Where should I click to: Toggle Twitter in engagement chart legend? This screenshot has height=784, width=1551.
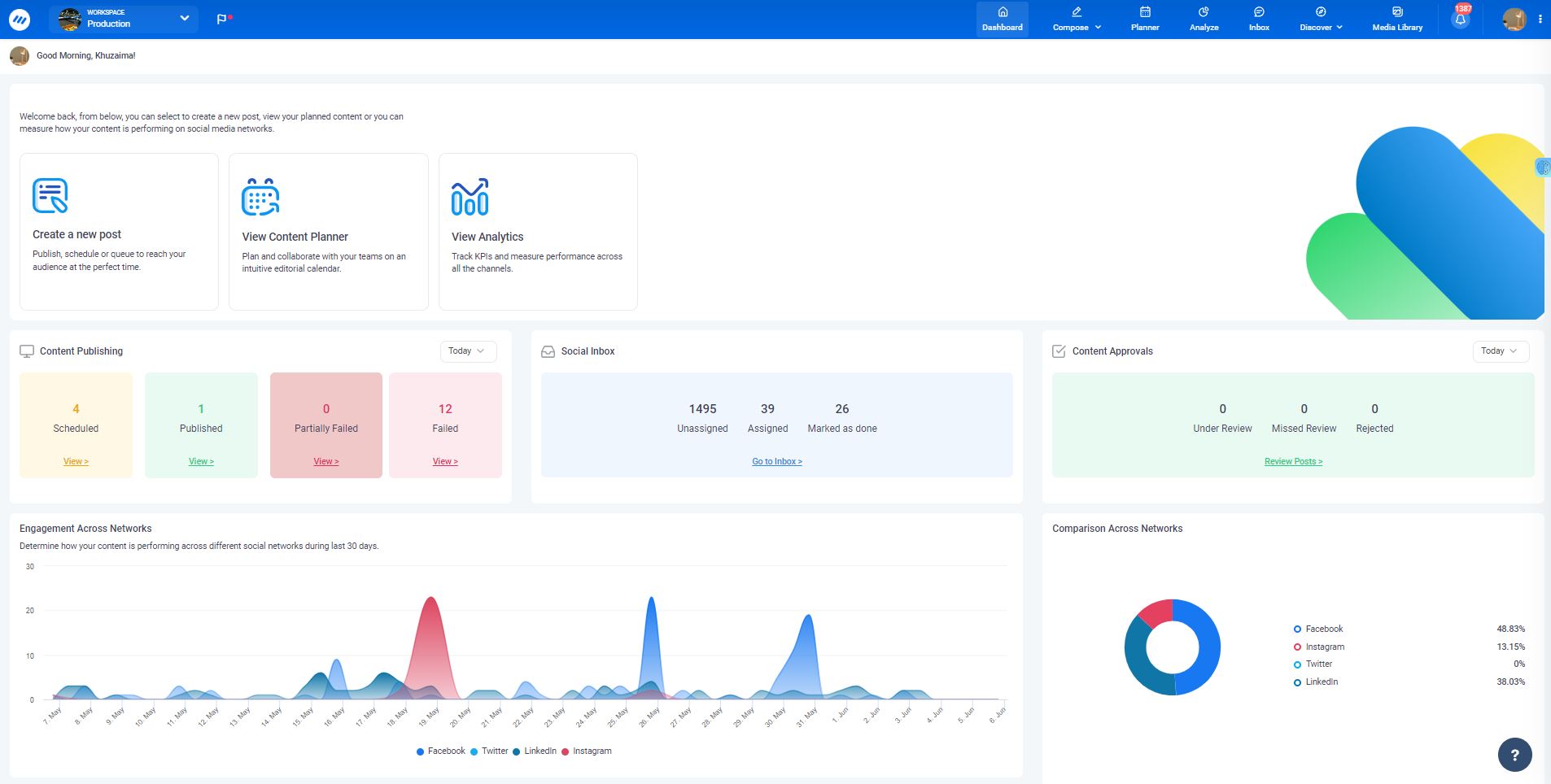click(489, 751)
